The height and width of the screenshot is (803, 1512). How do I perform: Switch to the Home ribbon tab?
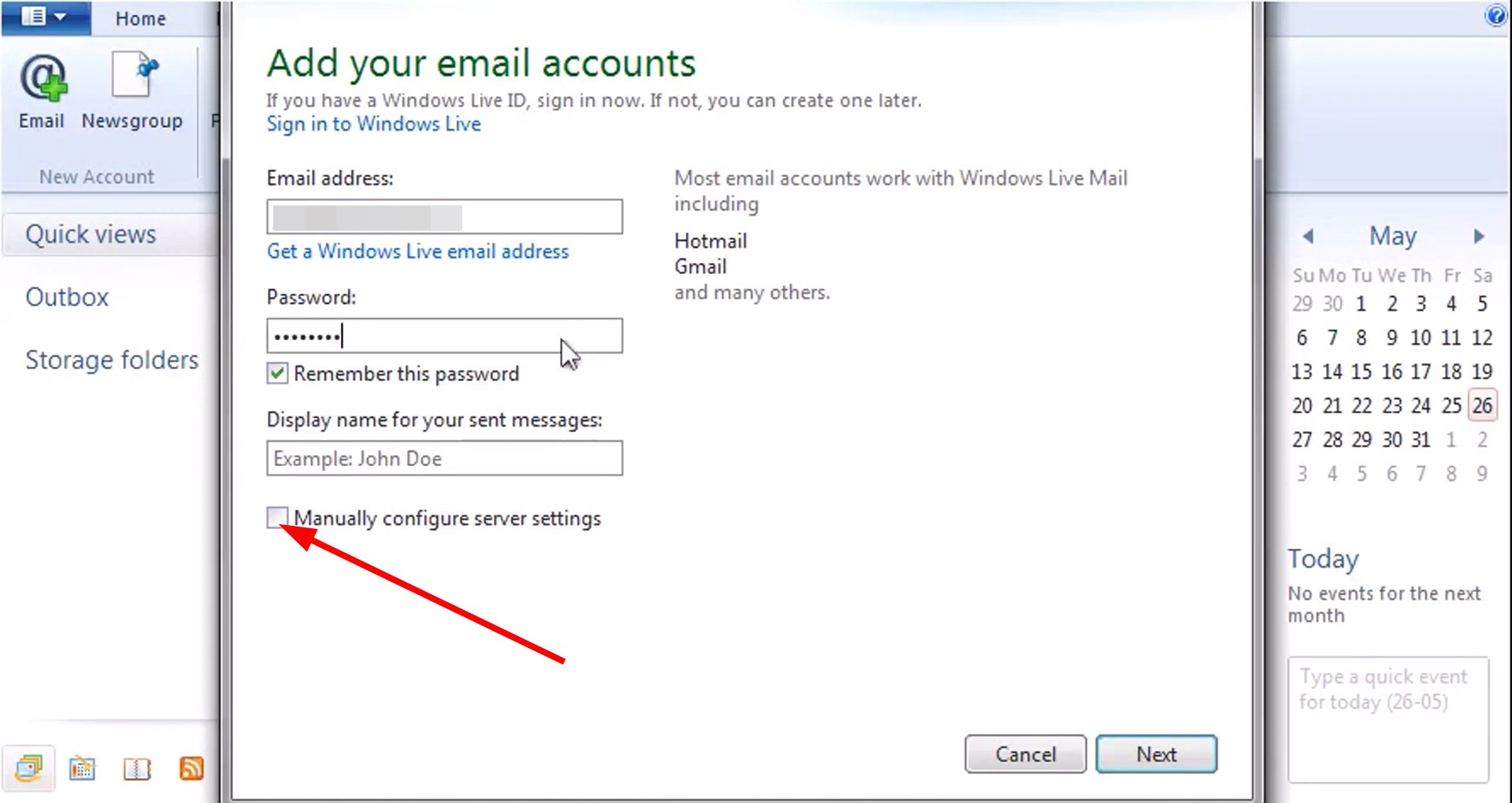tap(140, 18)
